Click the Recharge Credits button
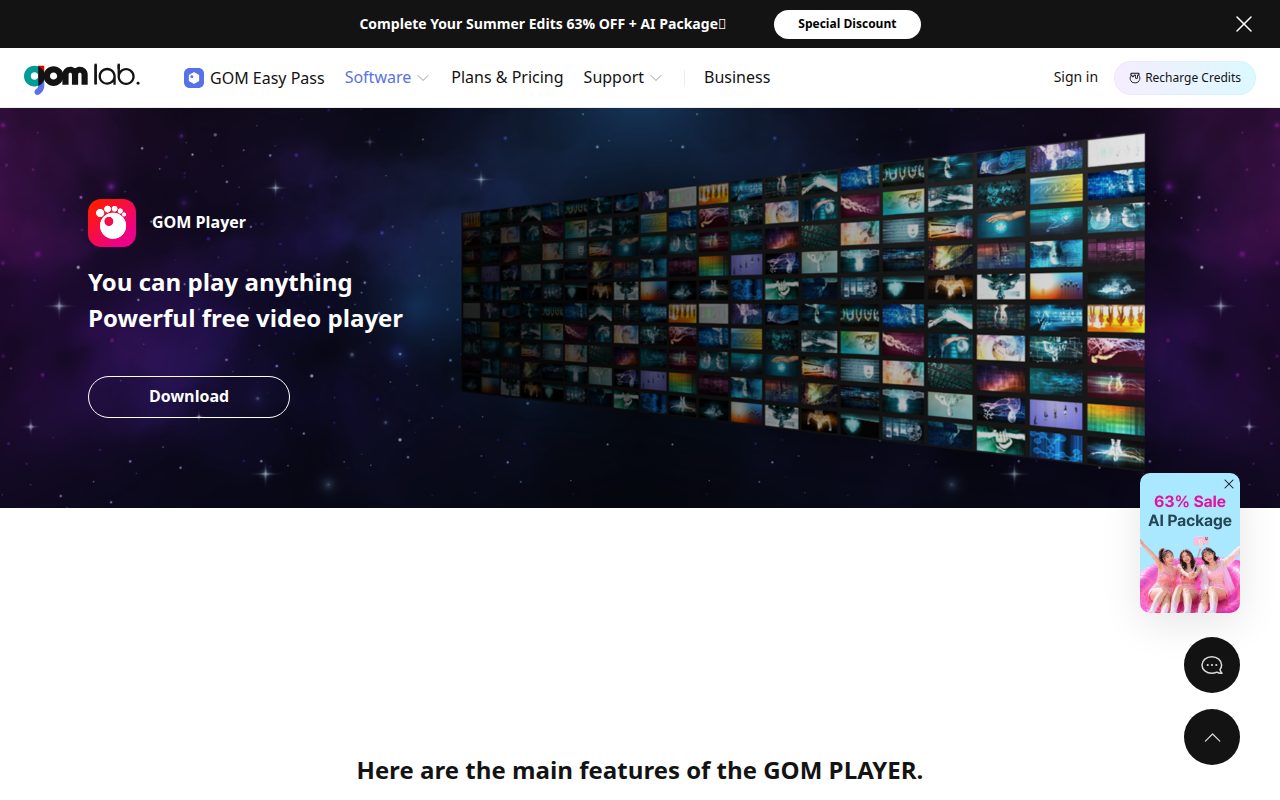 pyautogui.click(x=1185, y=78)
